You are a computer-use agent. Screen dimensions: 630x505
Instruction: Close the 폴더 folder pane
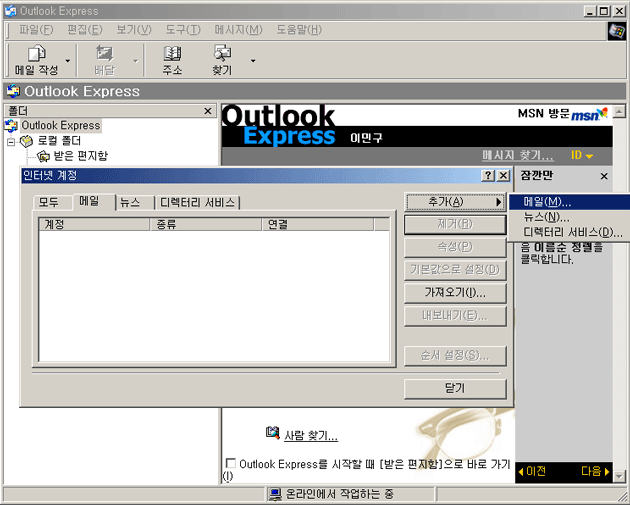tap(208, 111)
